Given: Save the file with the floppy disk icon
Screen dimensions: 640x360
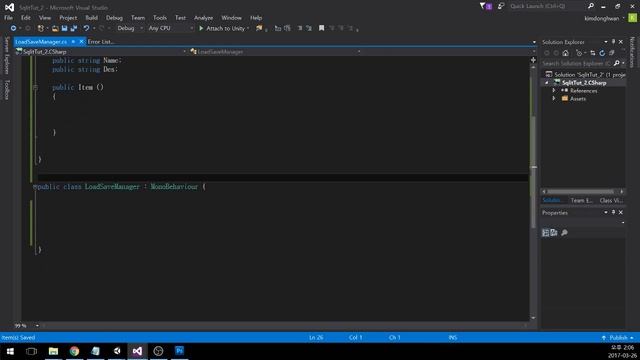Looking at the screenshot, I should (x=64, y=28).
